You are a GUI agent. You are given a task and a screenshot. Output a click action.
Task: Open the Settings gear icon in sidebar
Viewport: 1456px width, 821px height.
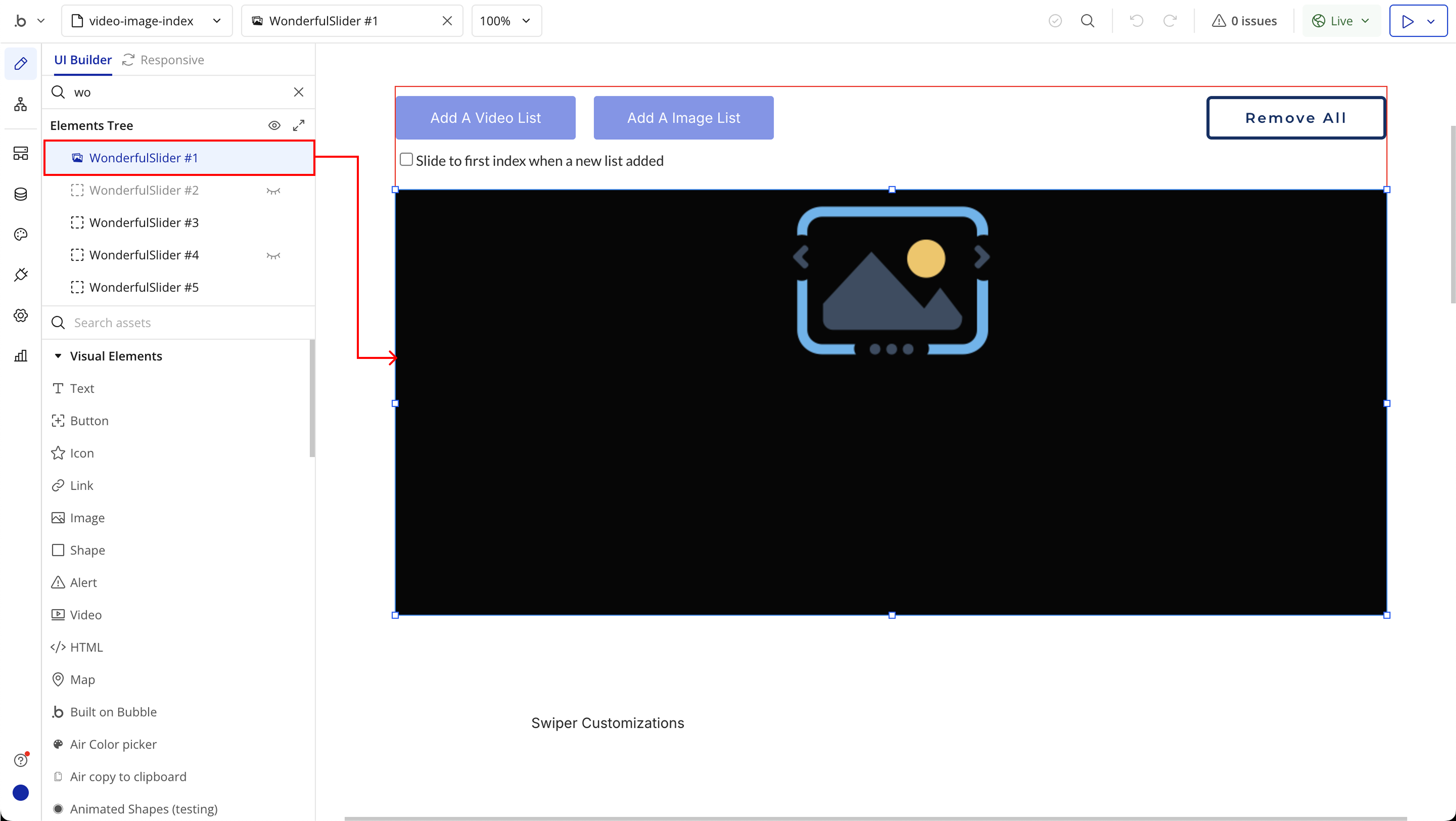click(x=20, y=315)
